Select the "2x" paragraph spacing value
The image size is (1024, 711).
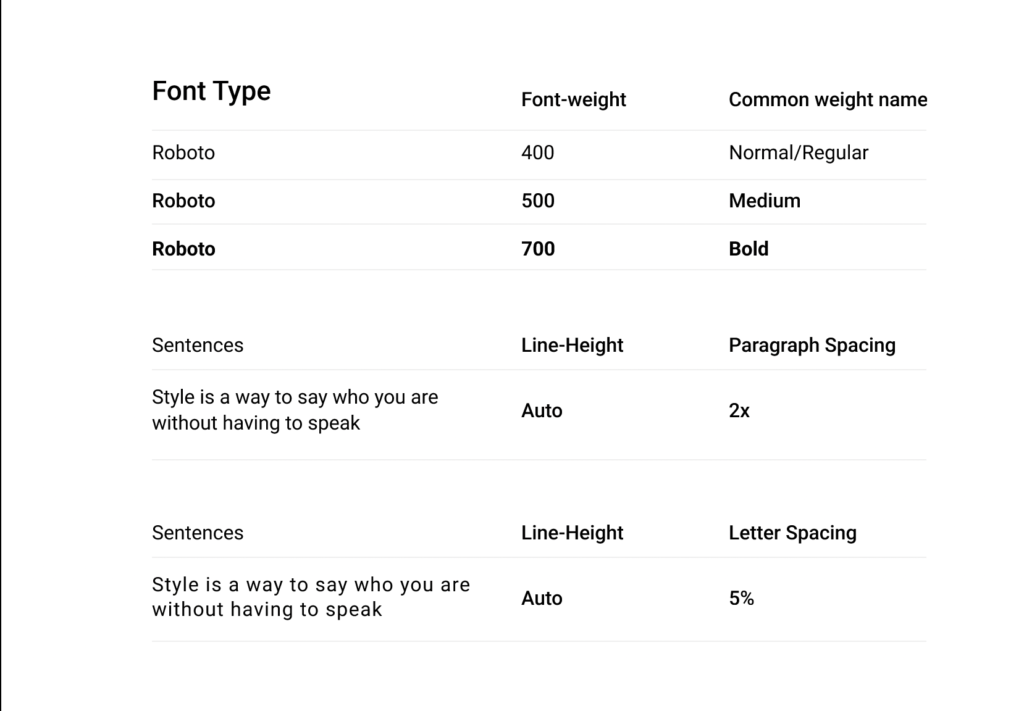739,411
